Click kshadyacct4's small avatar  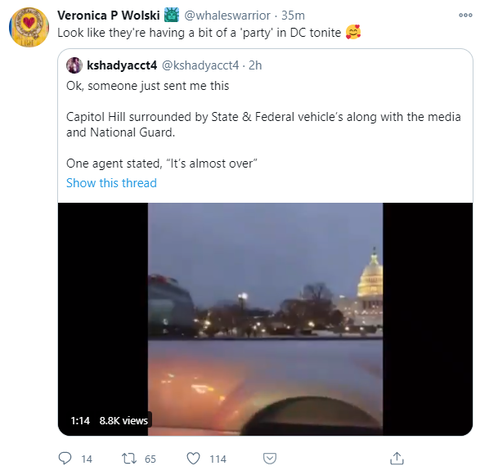74,65
